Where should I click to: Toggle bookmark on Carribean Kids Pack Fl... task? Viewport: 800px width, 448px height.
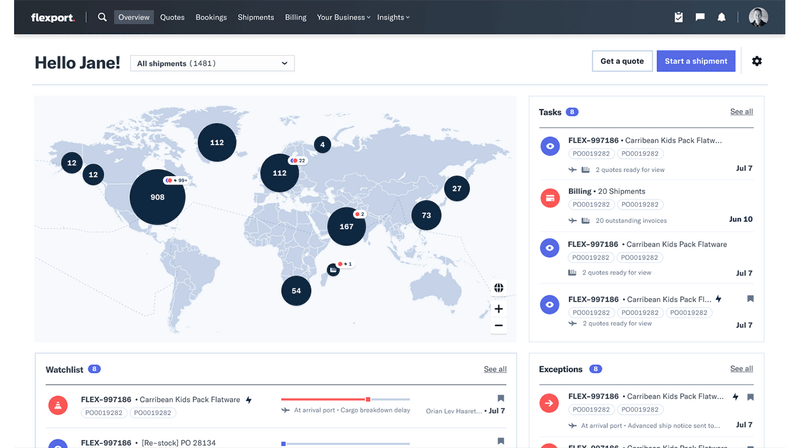[x=750, y=299]
